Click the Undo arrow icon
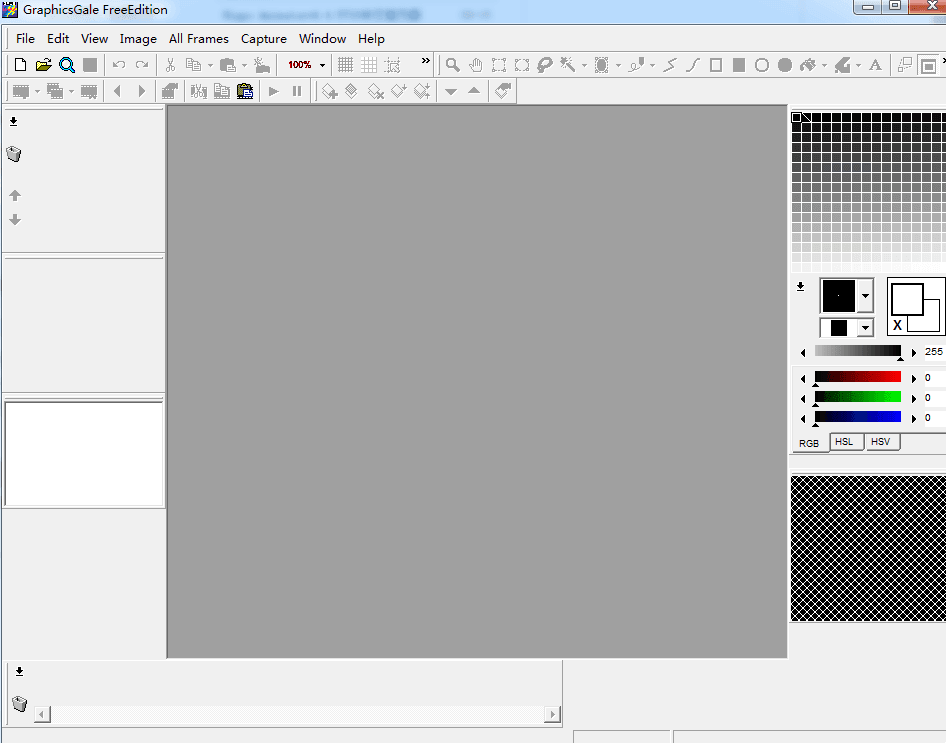The width and height of the screenshot is (946, 743). (119, 65)
